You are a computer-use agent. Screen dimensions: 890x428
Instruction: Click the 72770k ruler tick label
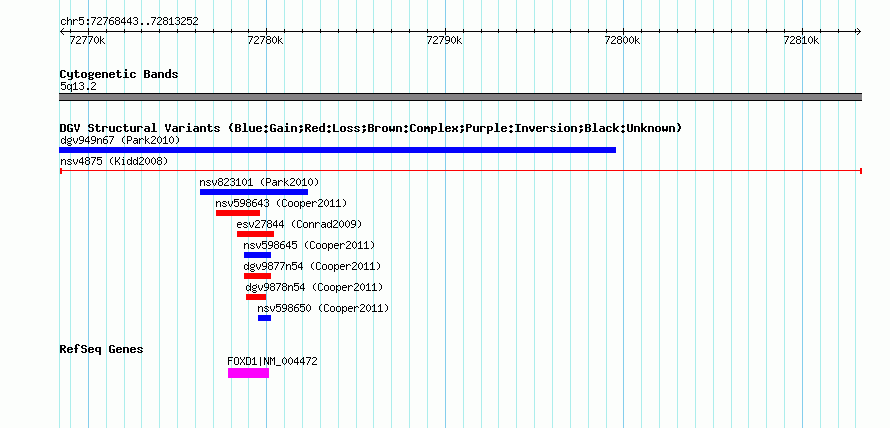87,41
